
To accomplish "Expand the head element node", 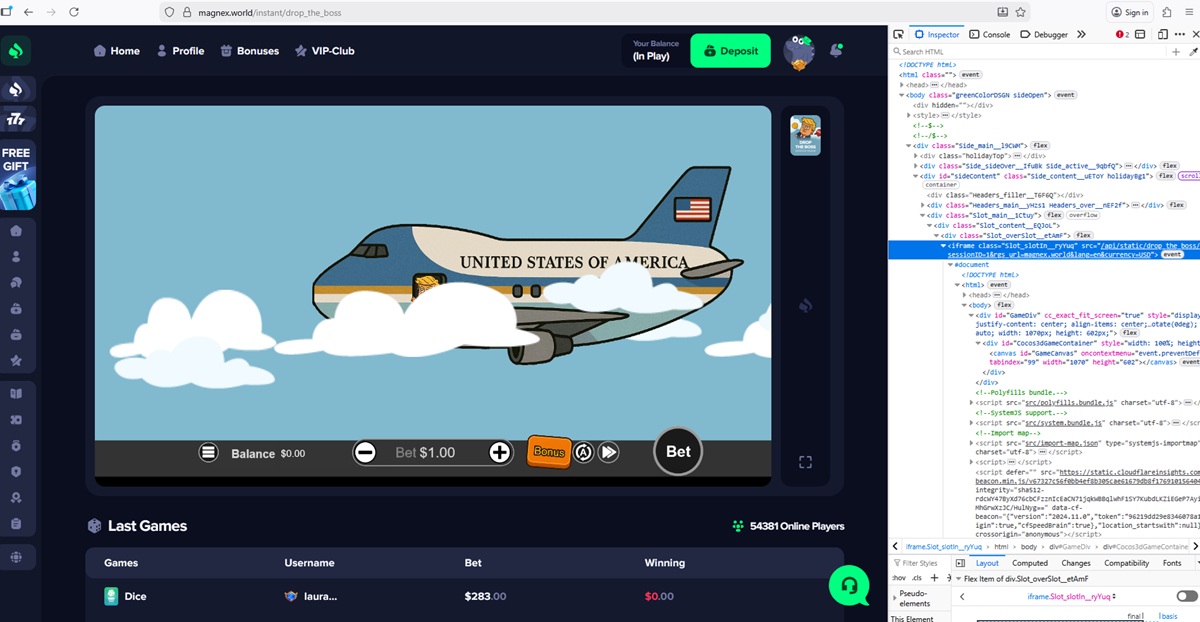I will click(902, 85).
